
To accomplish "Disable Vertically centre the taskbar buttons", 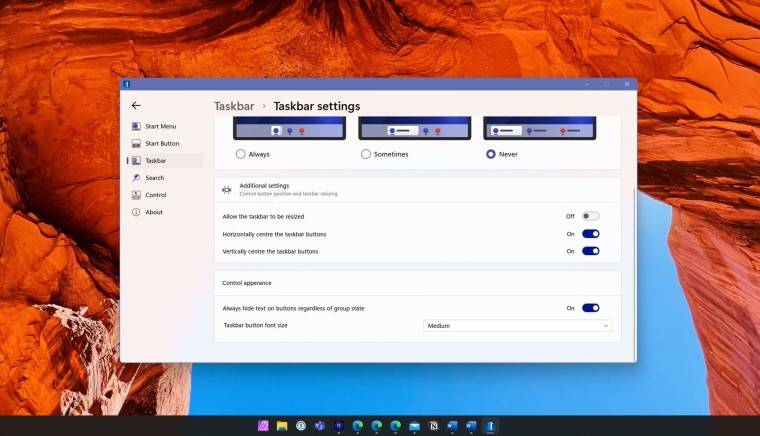I will (x=590, y=251).
